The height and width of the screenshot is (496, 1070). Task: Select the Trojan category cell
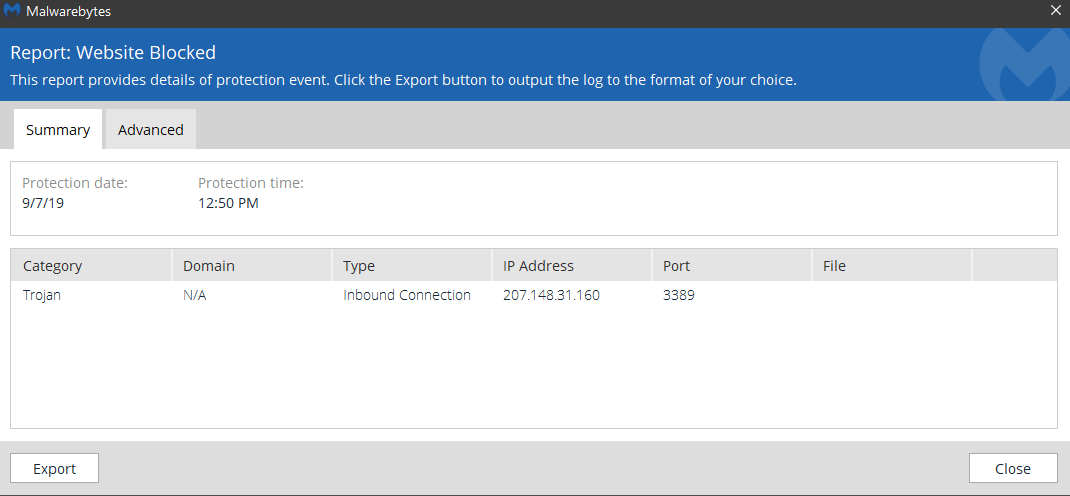42,295
